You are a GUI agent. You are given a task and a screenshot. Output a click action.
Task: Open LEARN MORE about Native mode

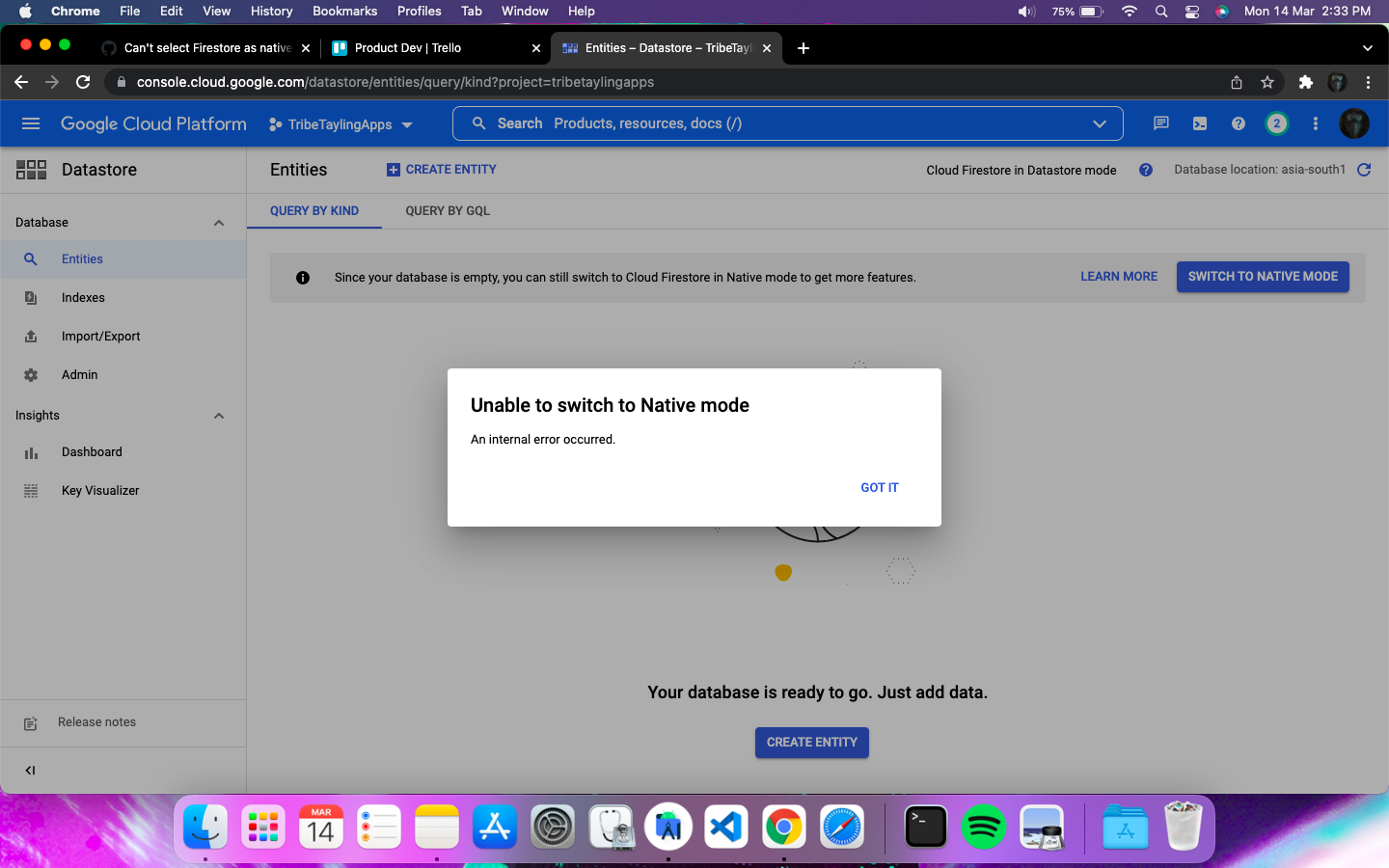[x=1118, y=276]
